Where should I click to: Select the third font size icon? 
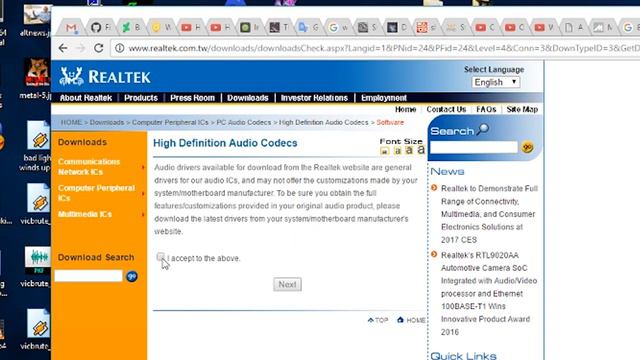tap(409, 150)
